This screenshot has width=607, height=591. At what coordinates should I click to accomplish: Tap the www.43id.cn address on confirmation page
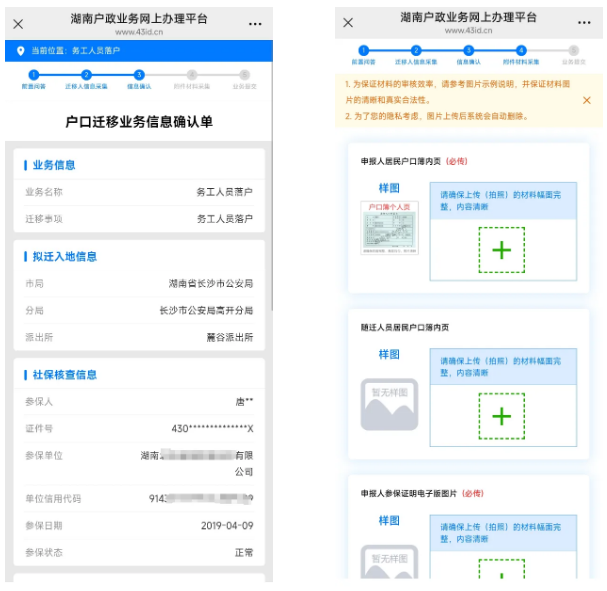point(136,32)
